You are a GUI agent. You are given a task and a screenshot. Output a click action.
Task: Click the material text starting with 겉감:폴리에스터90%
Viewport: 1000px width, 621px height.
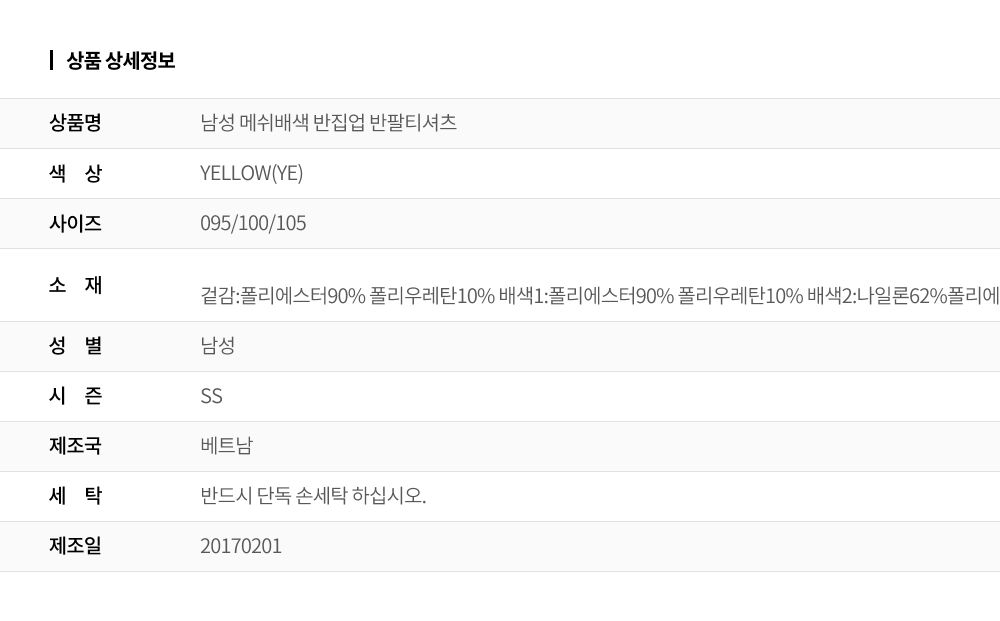coord(599,296)
